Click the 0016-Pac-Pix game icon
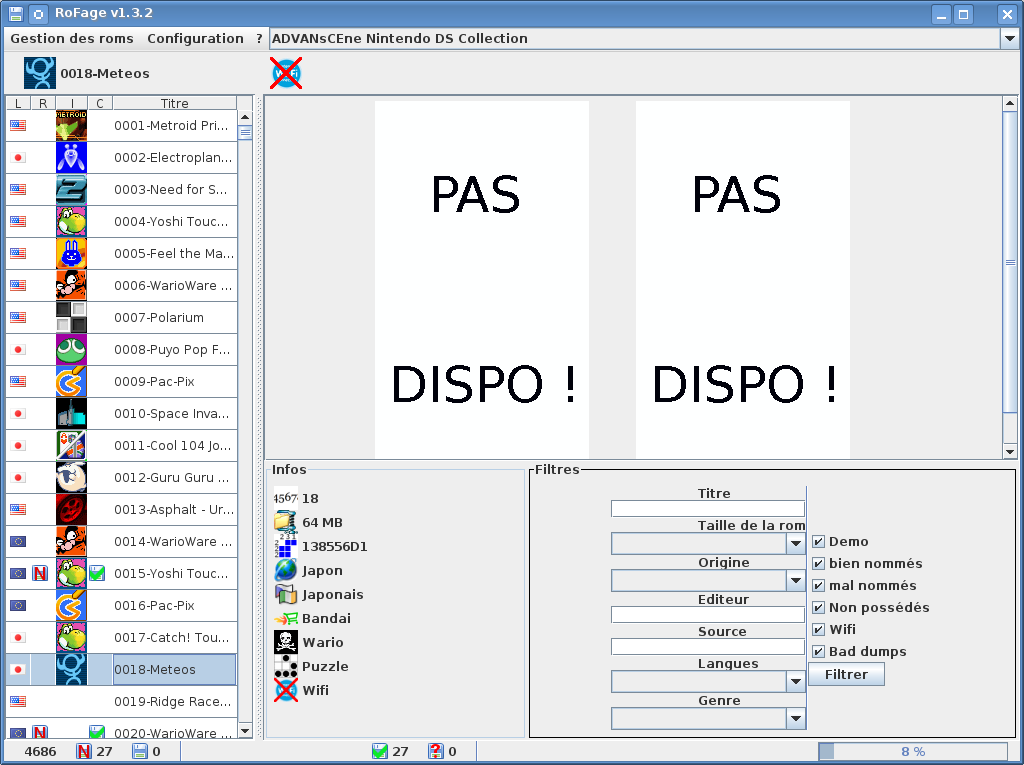 coord(71,606)
